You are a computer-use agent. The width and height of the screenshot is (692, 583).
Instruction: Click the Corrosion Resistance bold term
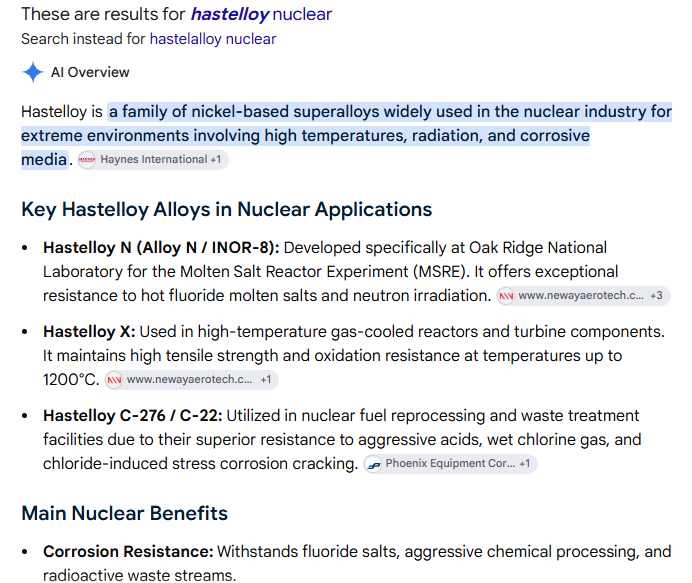click(x=128, y=552)
